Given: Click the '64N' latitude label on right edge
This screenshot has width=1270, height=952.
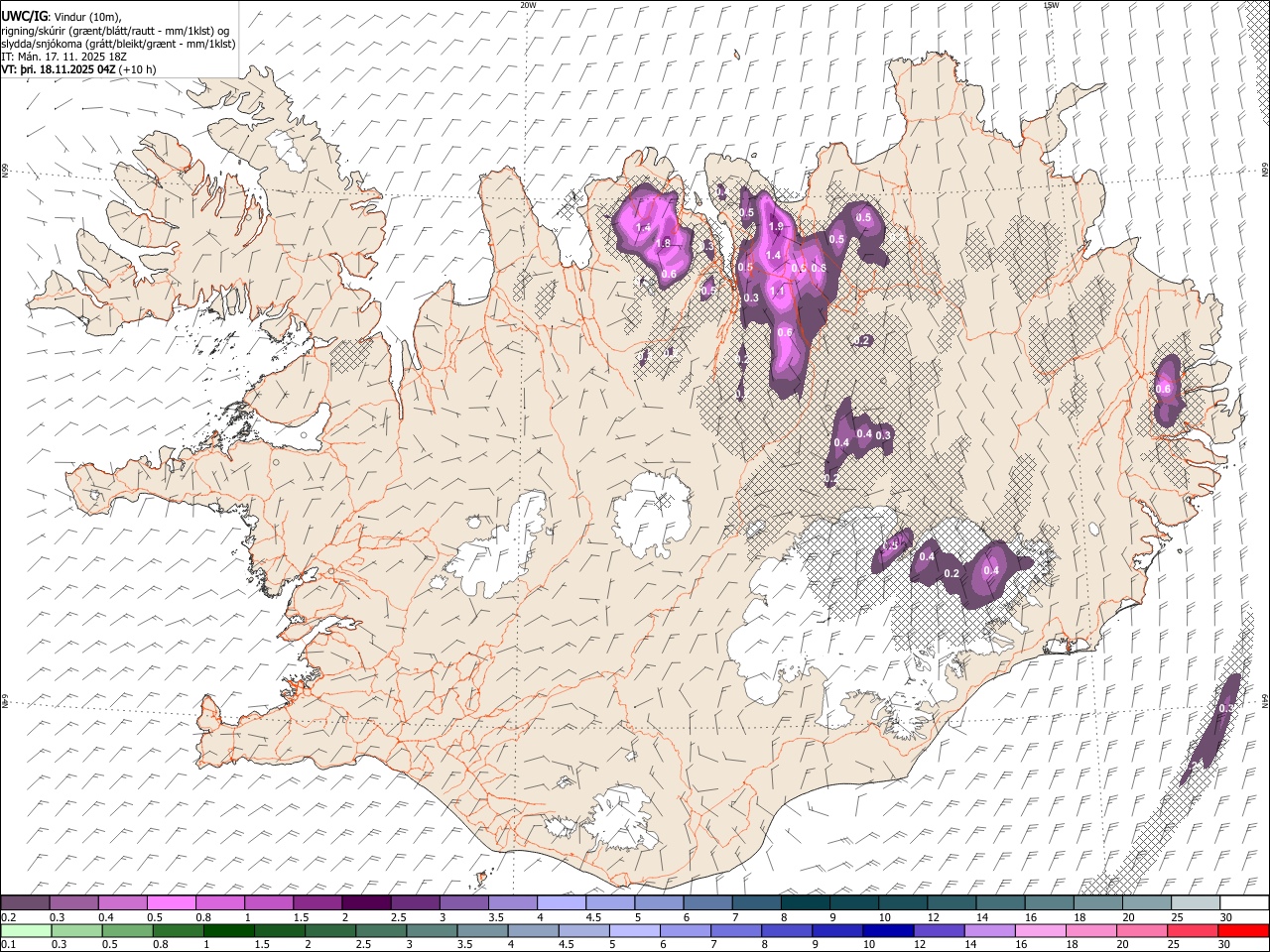Looking at the screenshot, I should point(1265,700).
